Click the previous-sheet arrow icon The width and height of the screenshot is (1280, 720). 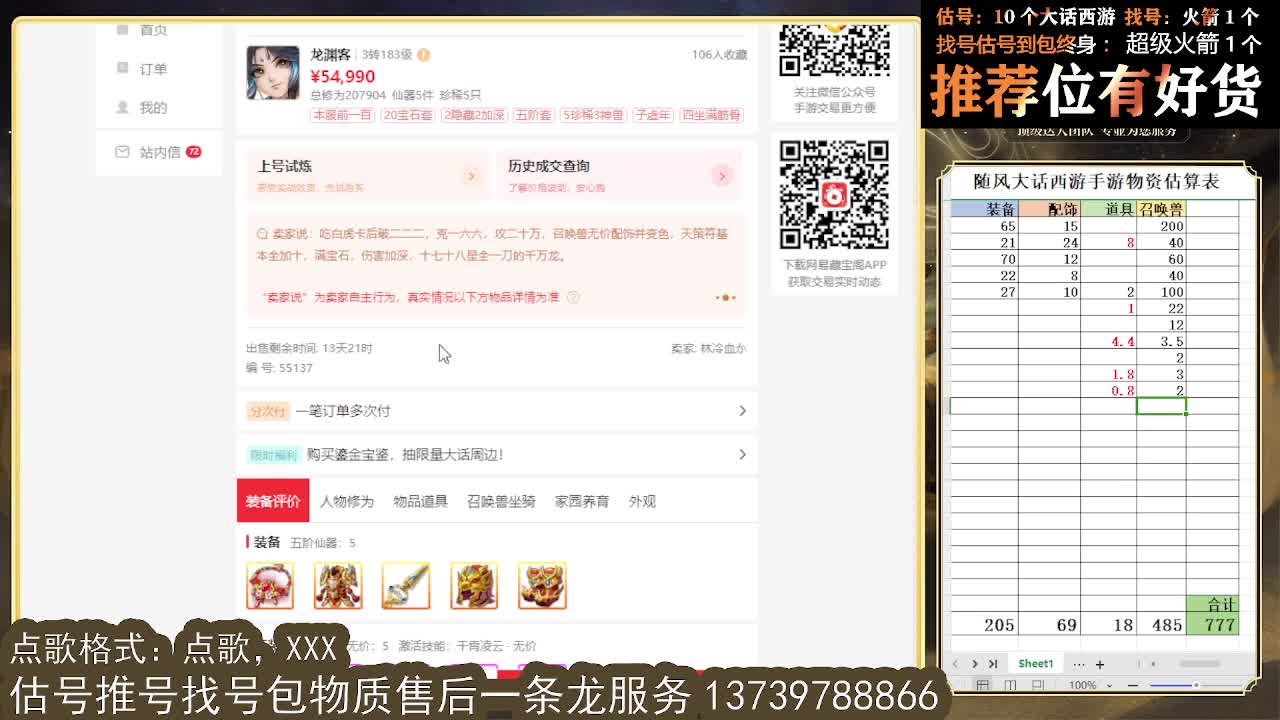tap(956, 663)
